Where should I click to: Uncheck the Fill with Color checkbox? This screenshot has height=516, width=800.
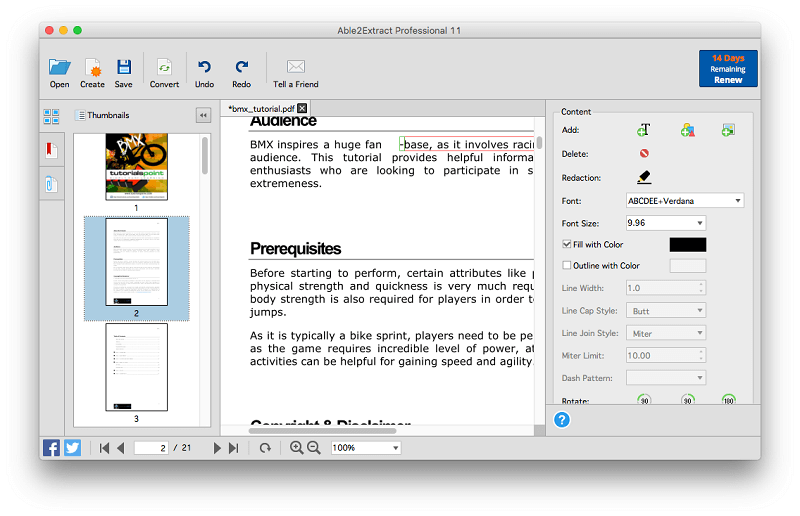[566, 244]
